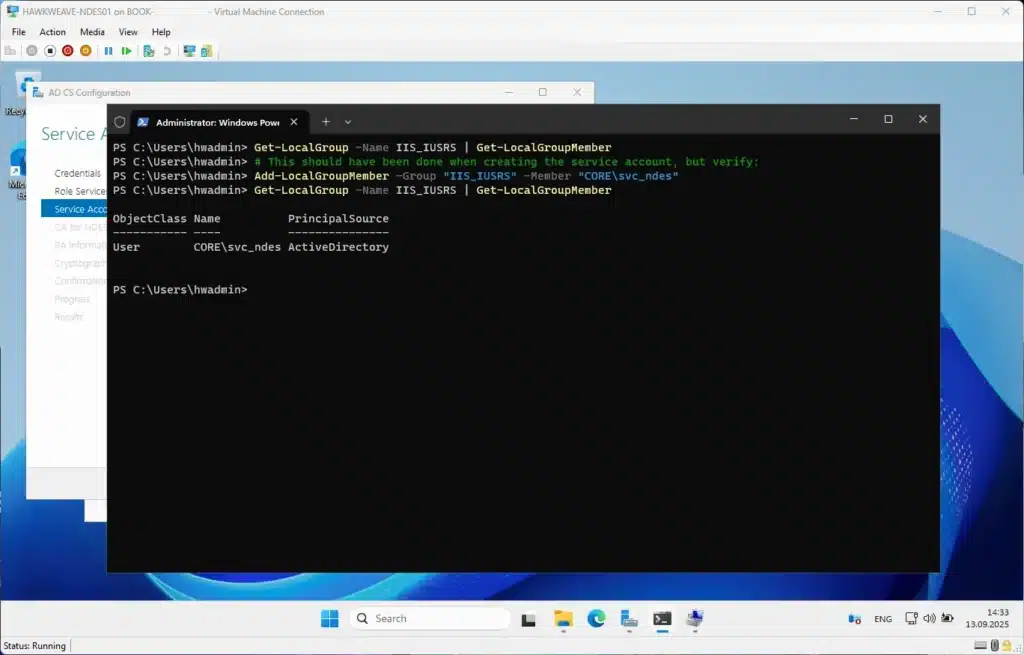Click the green Reset VM icon
The height and width of the screenshot is (655, 1024).
(127, 50)
